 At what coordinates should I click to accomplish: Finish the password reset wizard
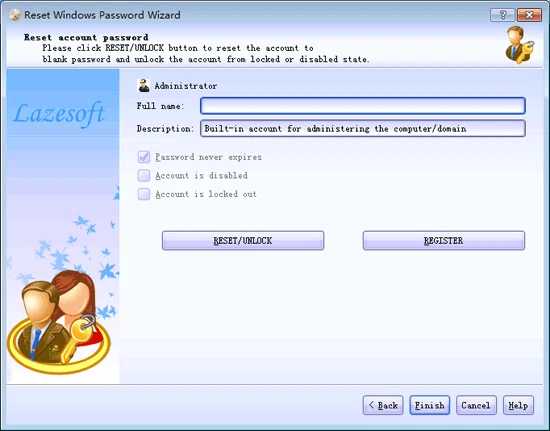(x=430, y=405)
